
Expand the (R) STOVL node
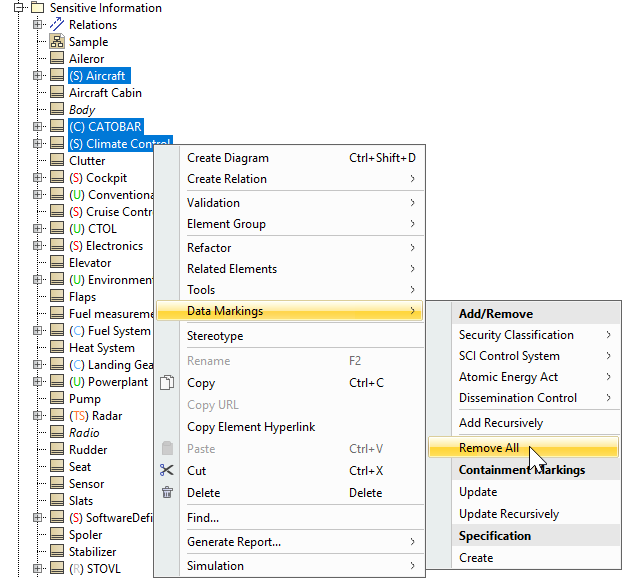[x=37, y=568]
